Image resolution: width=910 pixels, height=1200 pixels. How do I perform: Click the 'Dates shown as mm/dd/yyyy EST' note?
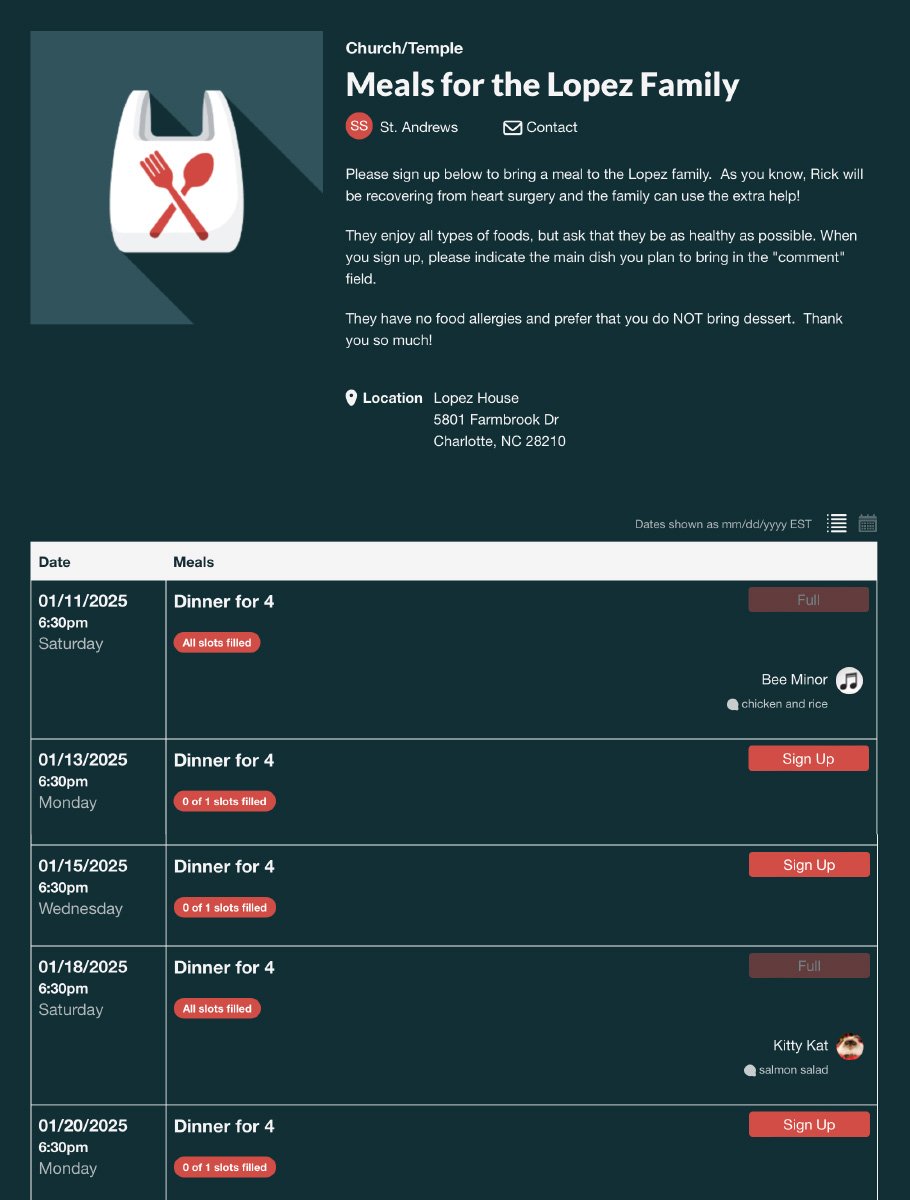(x=723, y=524)
